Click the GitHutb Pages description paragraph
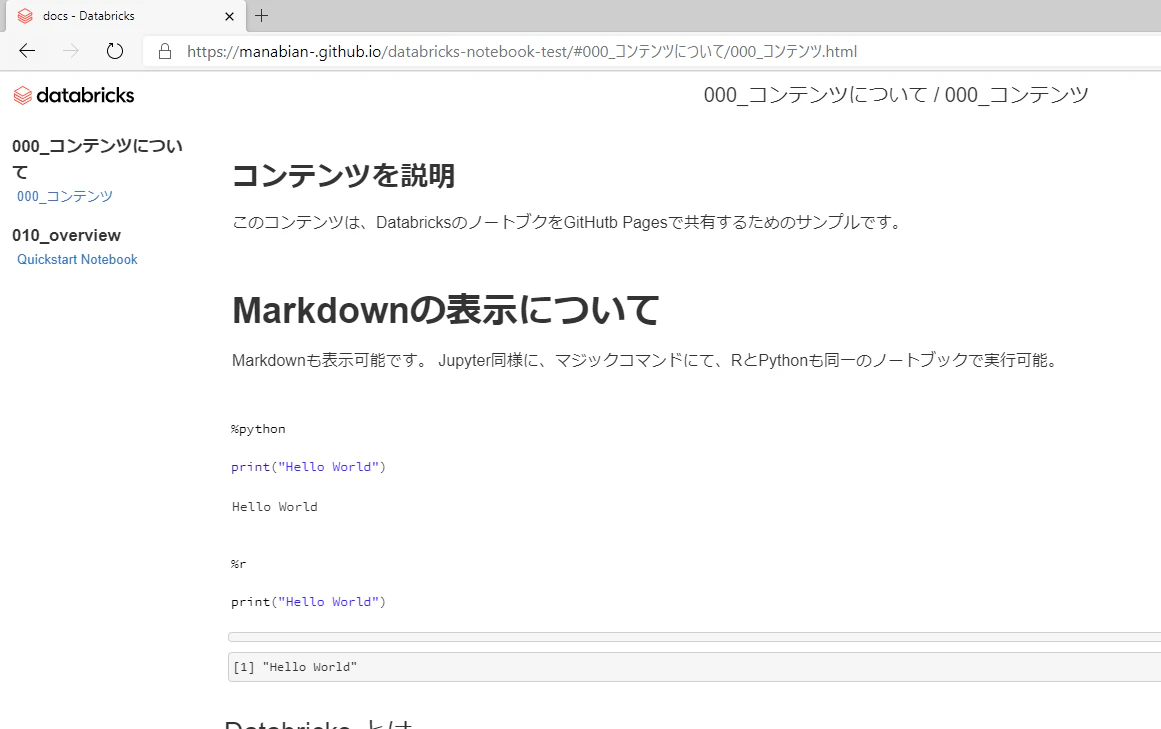The height and width of the screenshot is (729, 1161). coord(567,222)
